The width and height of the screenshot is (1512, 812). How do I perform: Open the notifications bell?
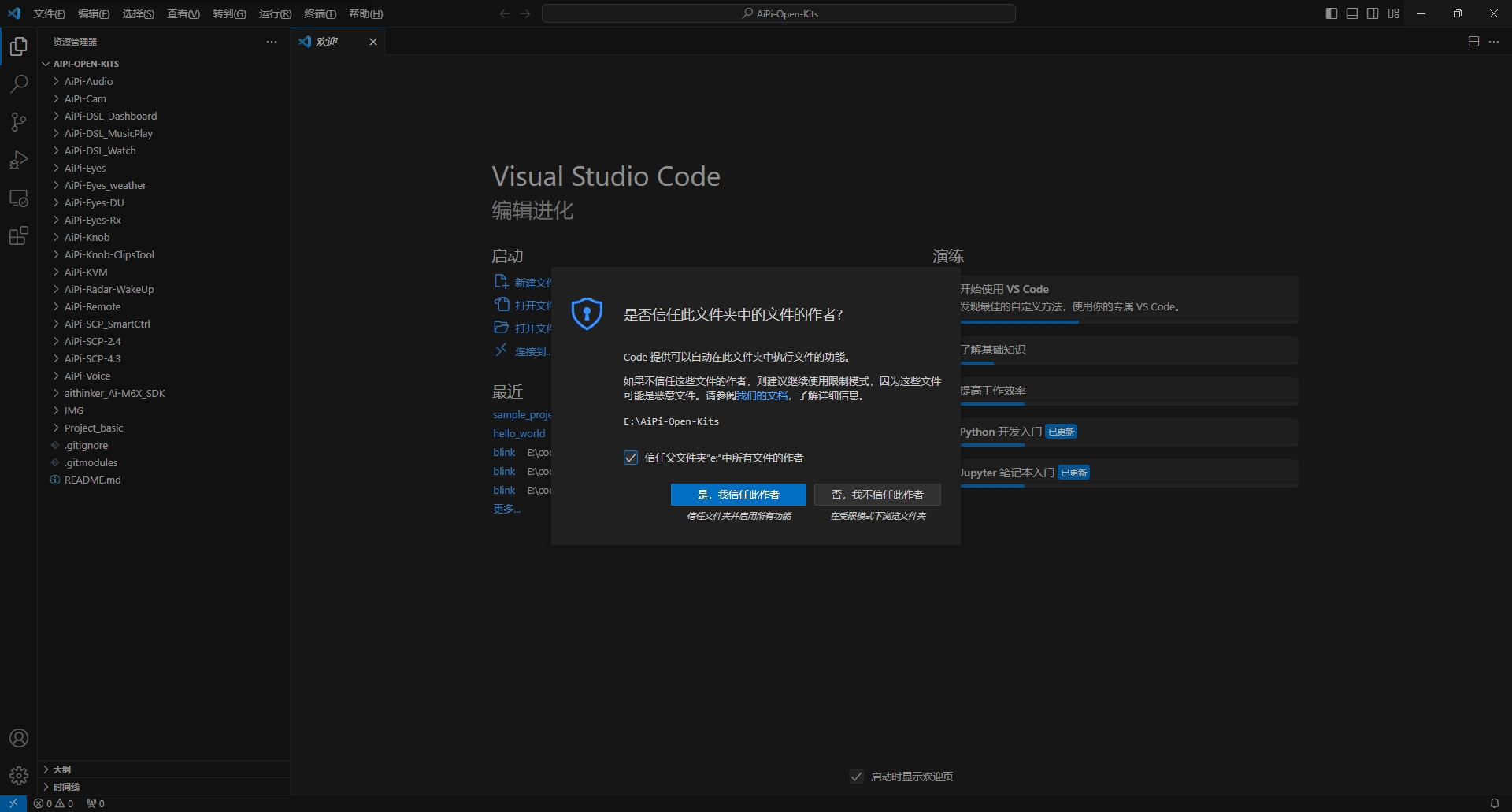click(1494, 803)
